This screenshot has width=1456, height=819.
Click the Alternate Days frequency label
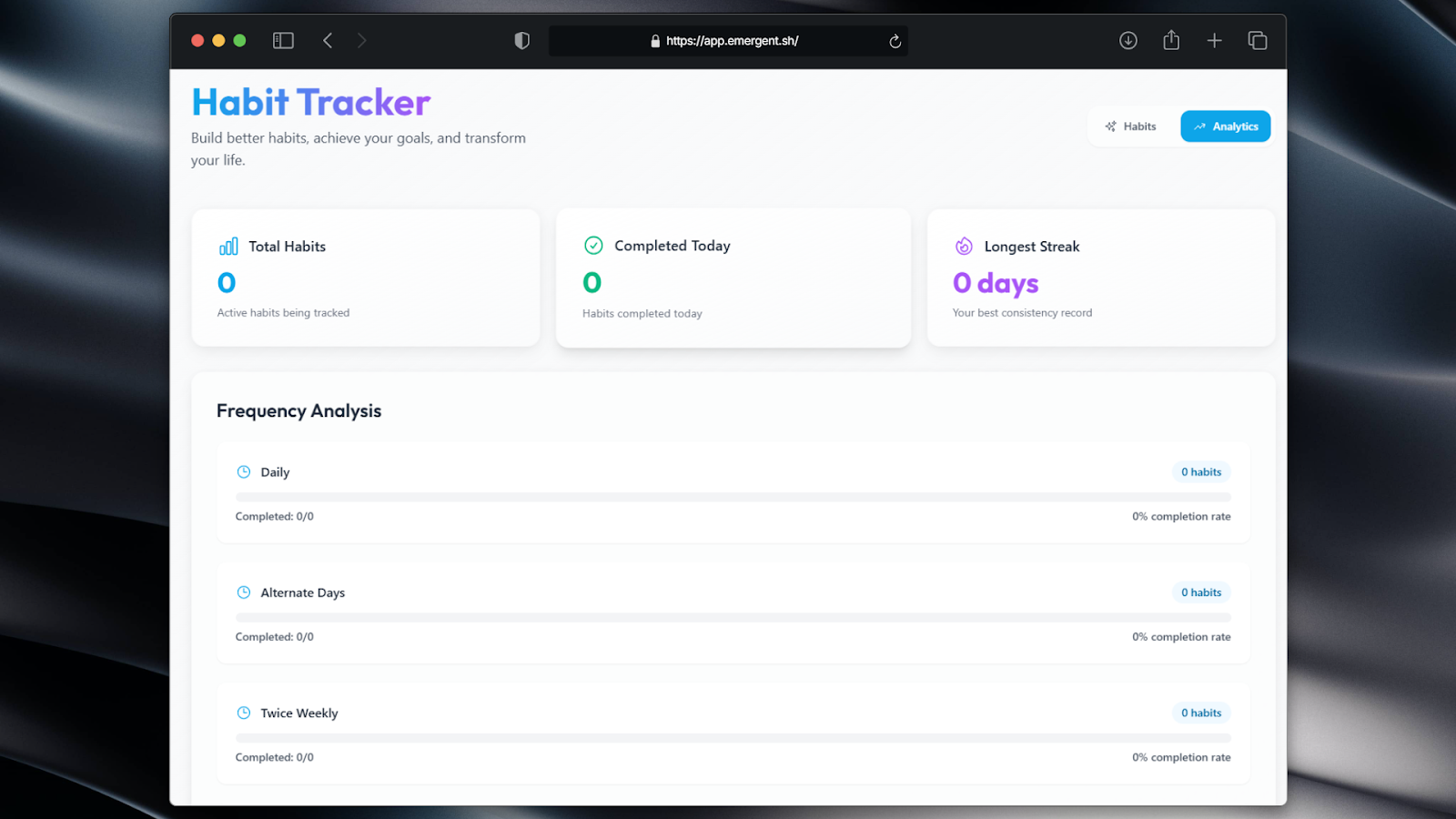[303, 592]
